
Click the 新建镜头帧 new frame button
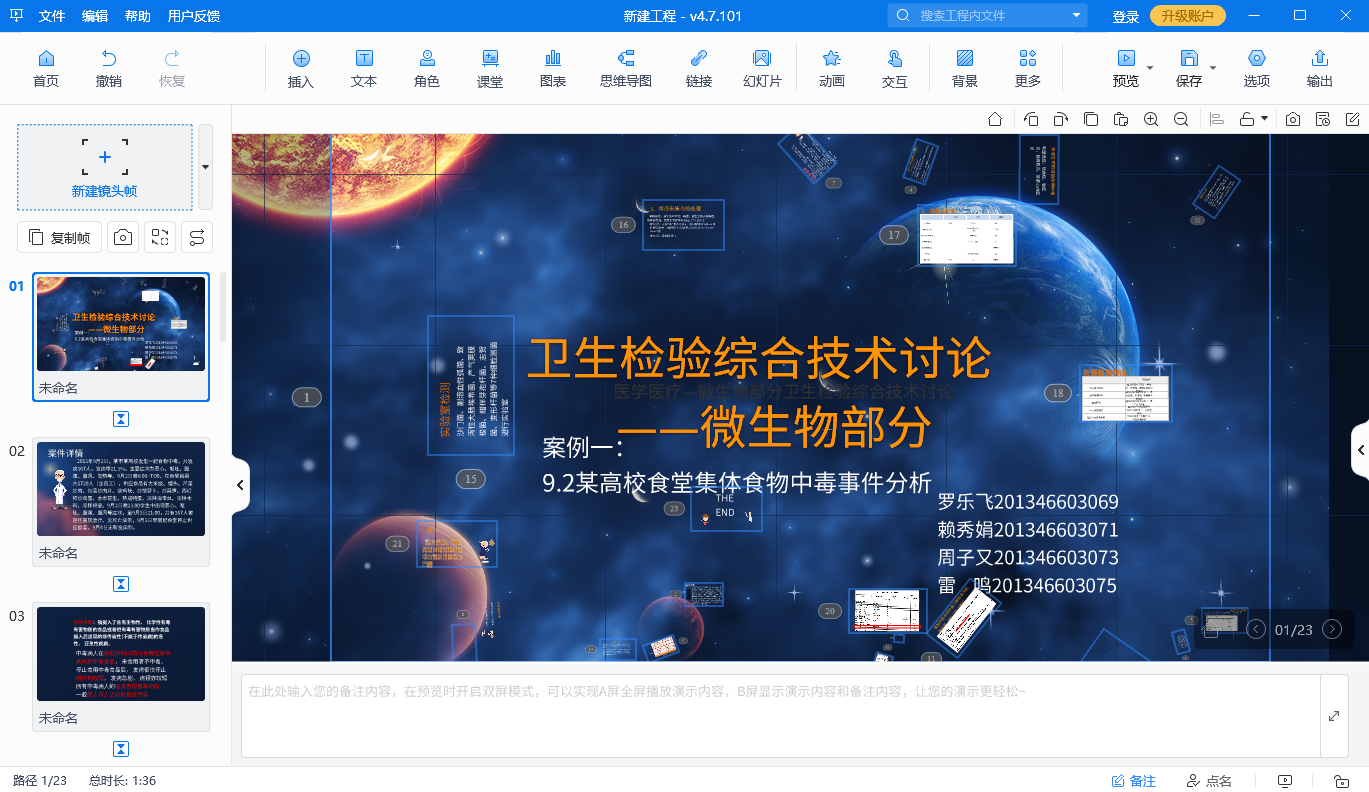105,167
